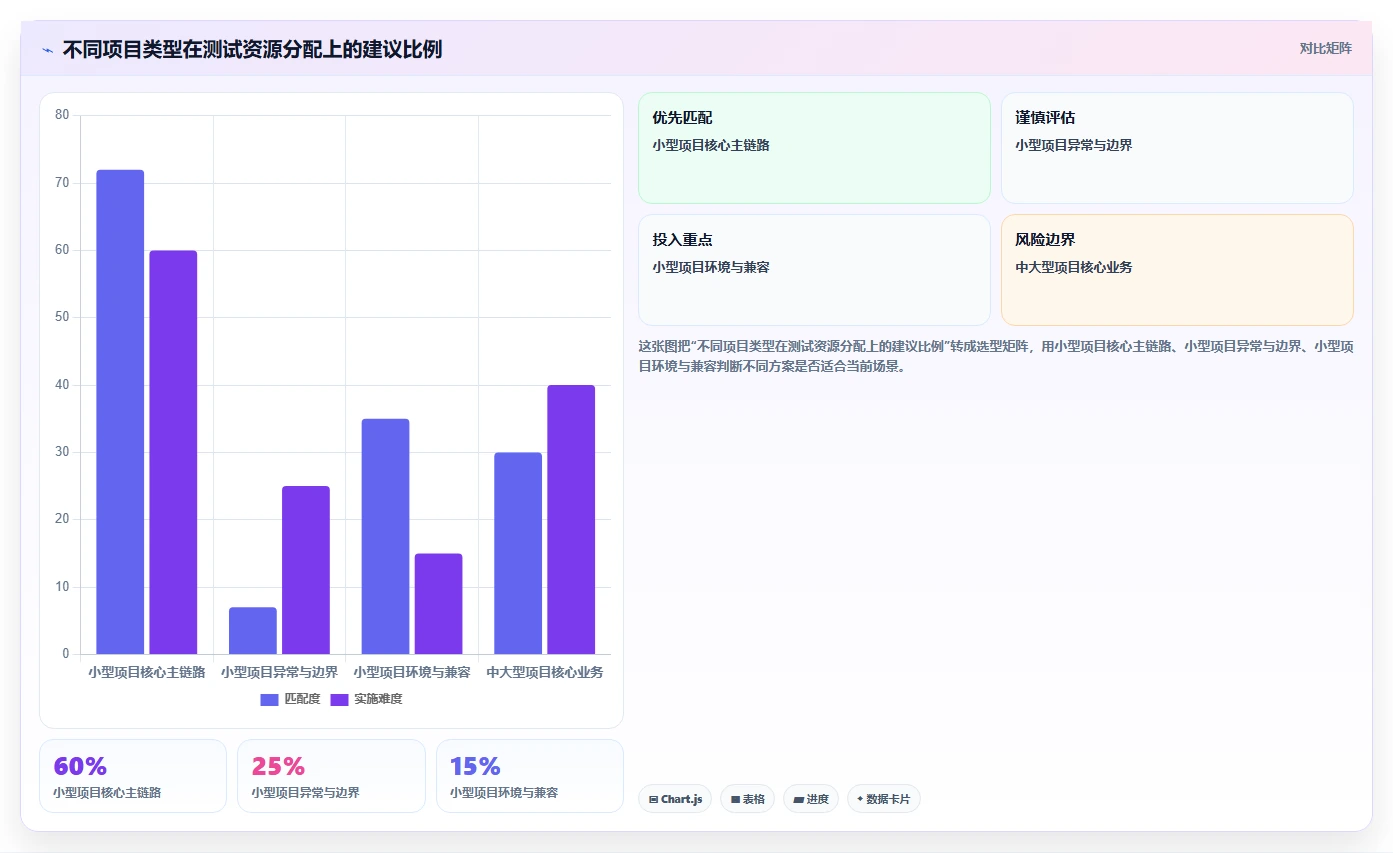This screenshot has height=853, width=1393.
Task: Open the 投入重点 matrix card
Action: click(x=814, y=270)
